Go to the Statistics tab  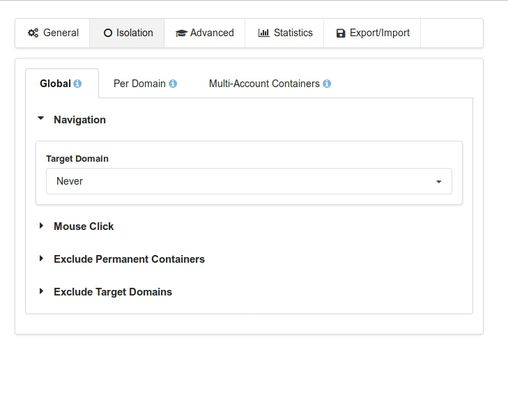click(x=284, y=33)
